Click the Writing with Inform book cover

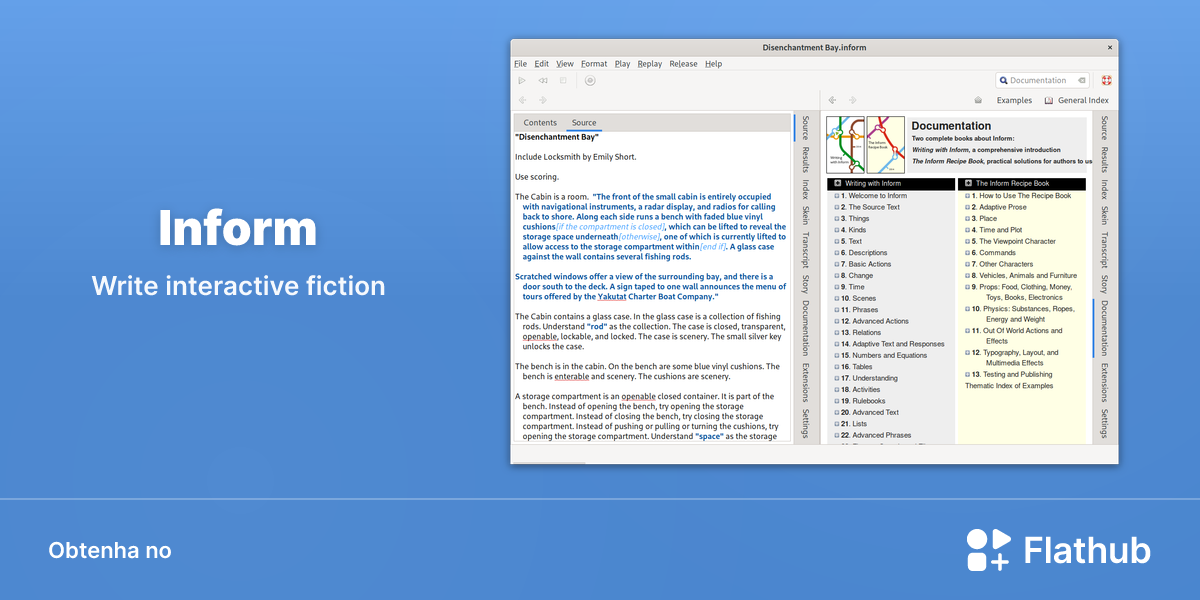pos(845,144)
